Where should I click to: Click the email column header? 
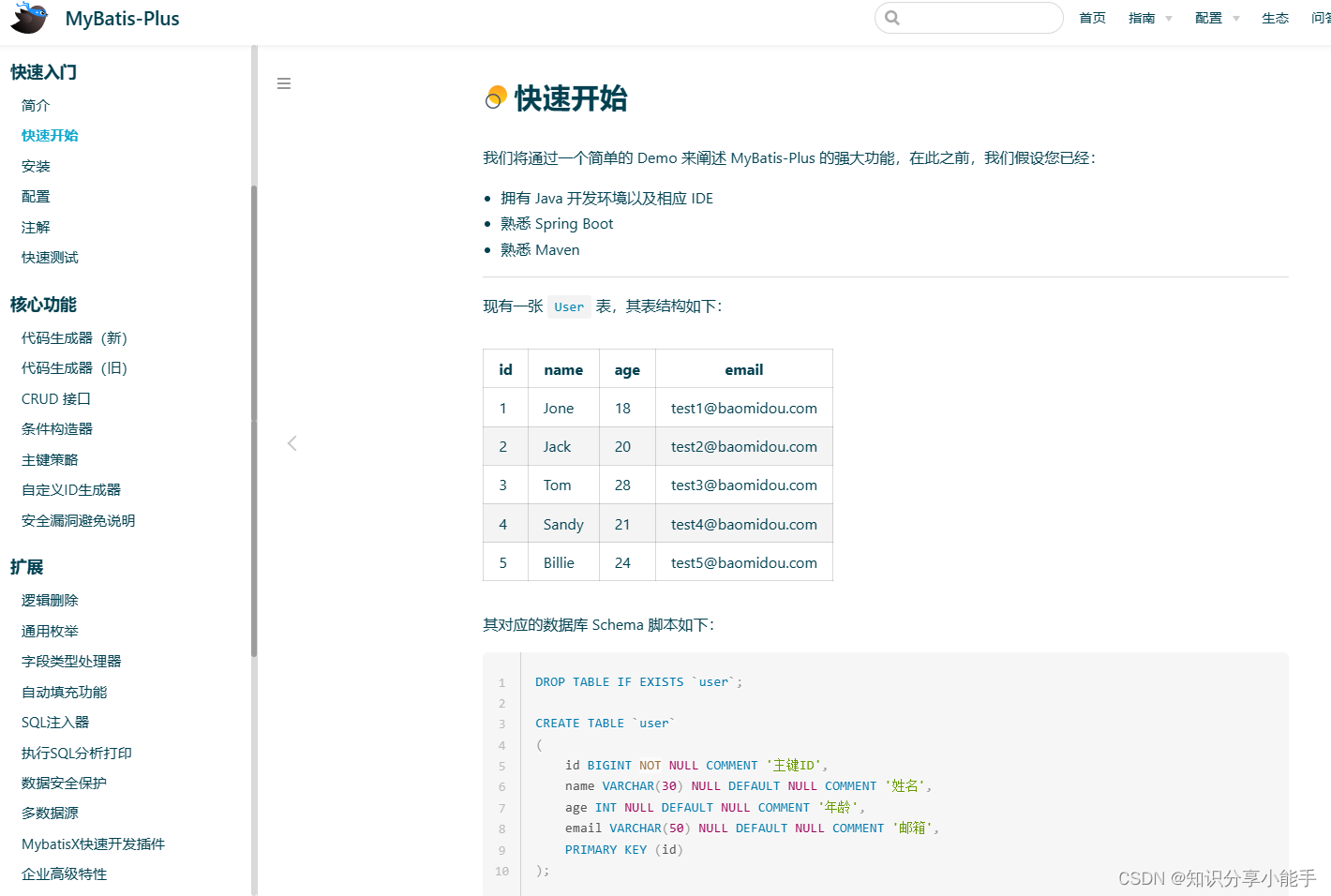744,369
